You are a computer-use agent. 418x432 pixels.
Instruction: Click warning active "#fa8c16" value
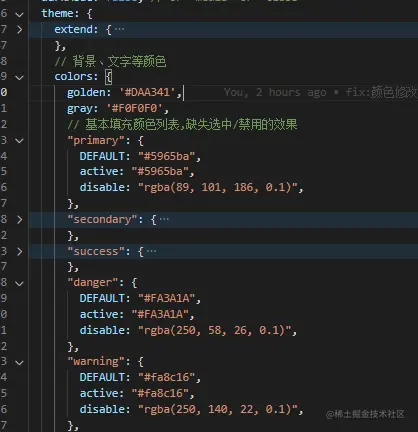point(160,393)
